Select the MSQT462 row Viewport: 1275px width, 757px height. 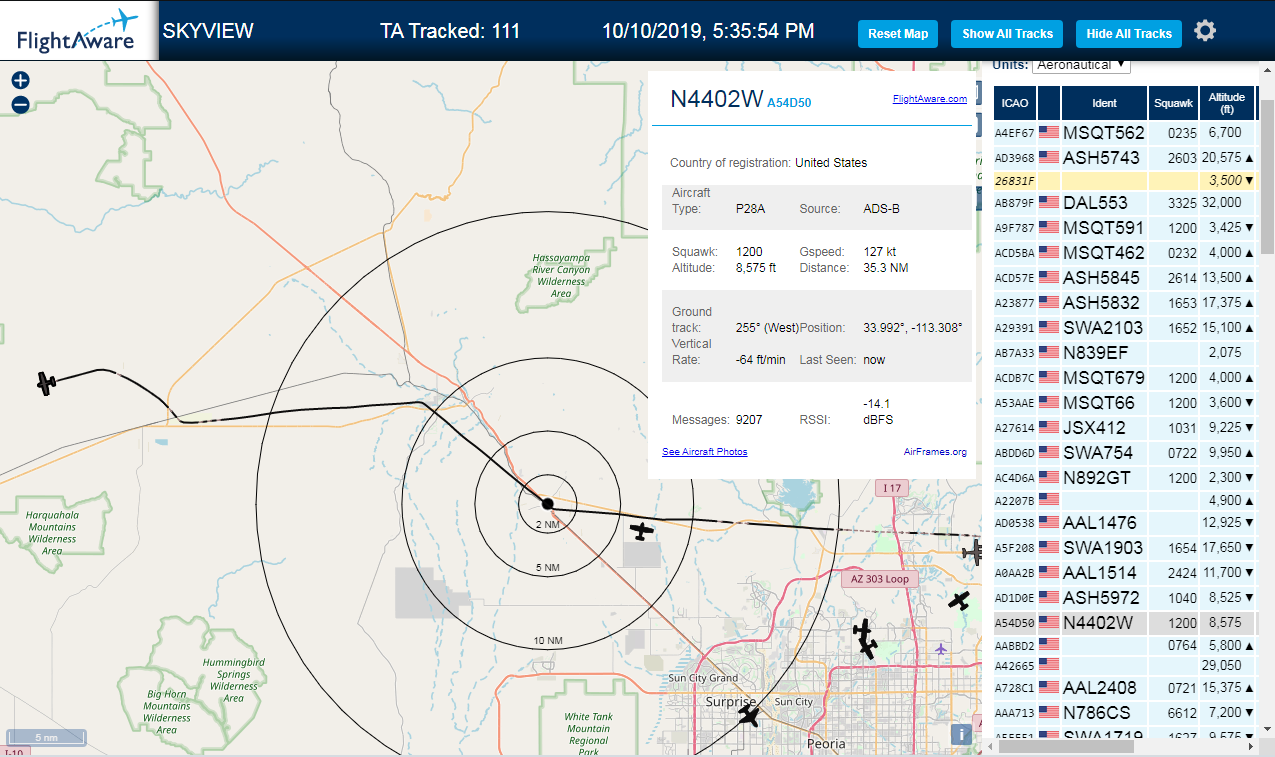[x=1125, y=252]
